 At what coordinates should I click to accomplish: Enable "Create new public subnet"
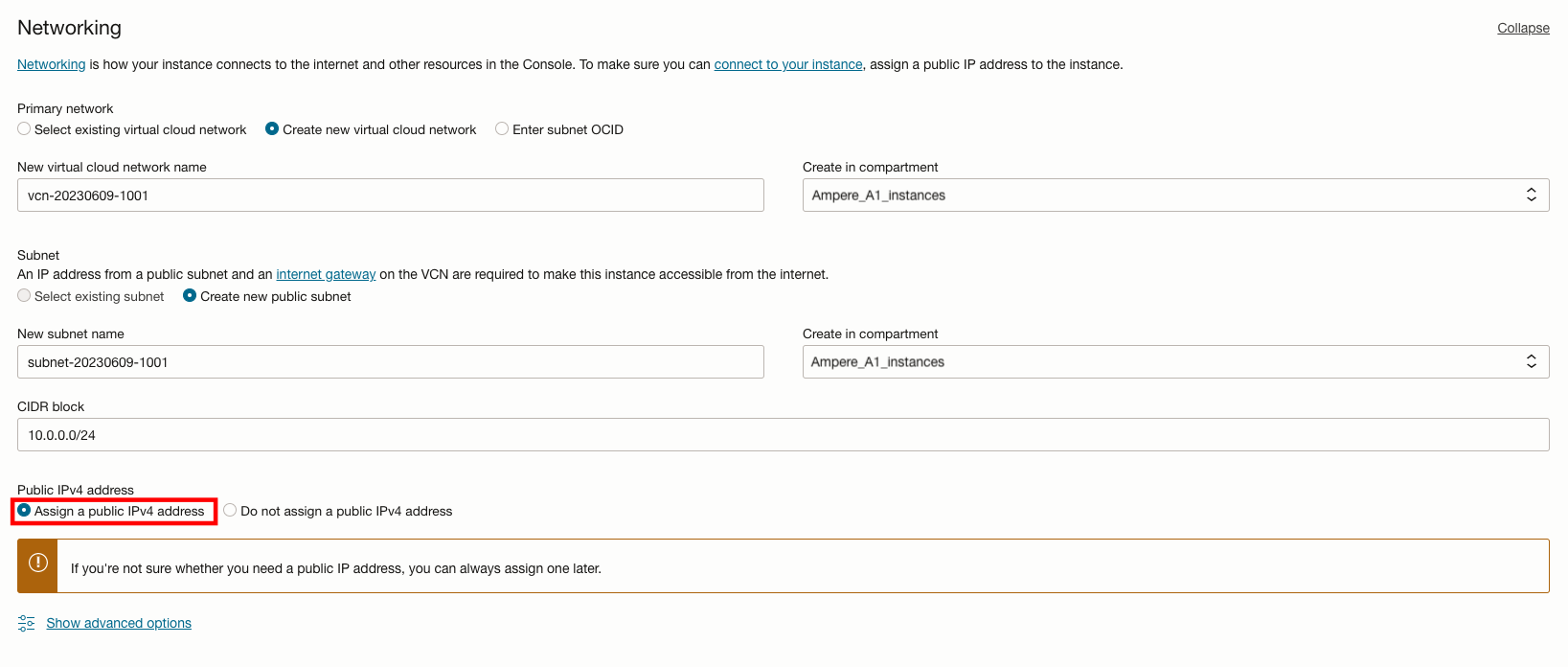point(189,296)
